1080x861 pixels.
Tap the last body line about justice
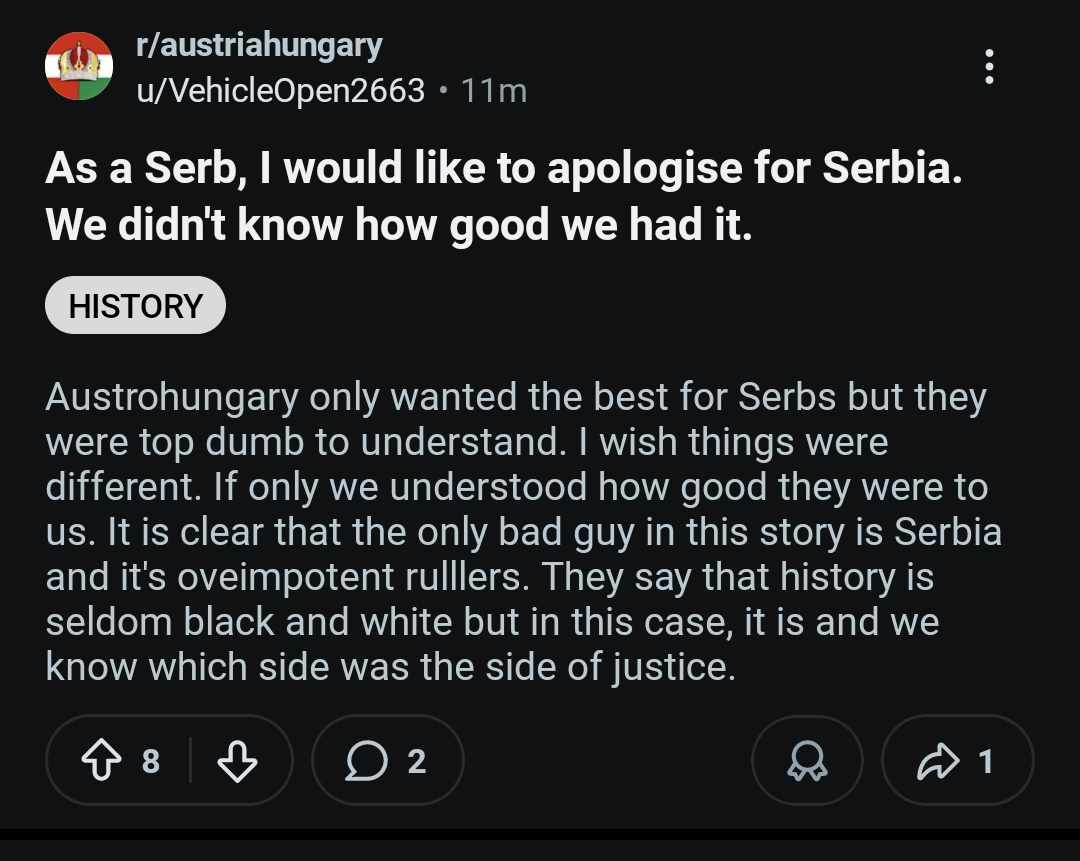[x=390, y=667]
